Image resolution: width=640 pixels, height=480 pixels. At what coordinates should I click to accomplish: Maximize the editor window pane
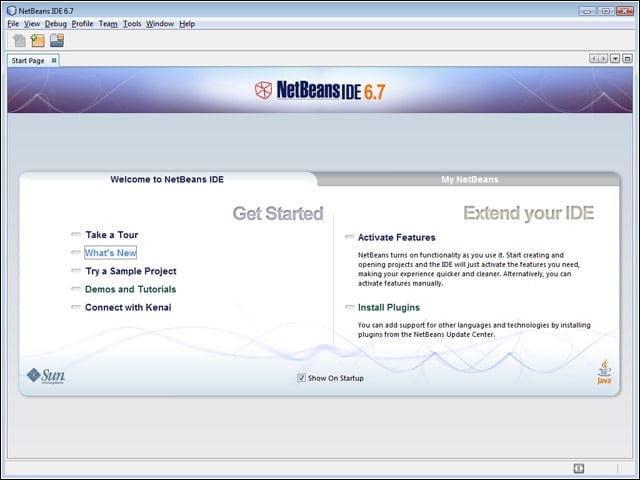pyautogui.click(x=627, y=59)
